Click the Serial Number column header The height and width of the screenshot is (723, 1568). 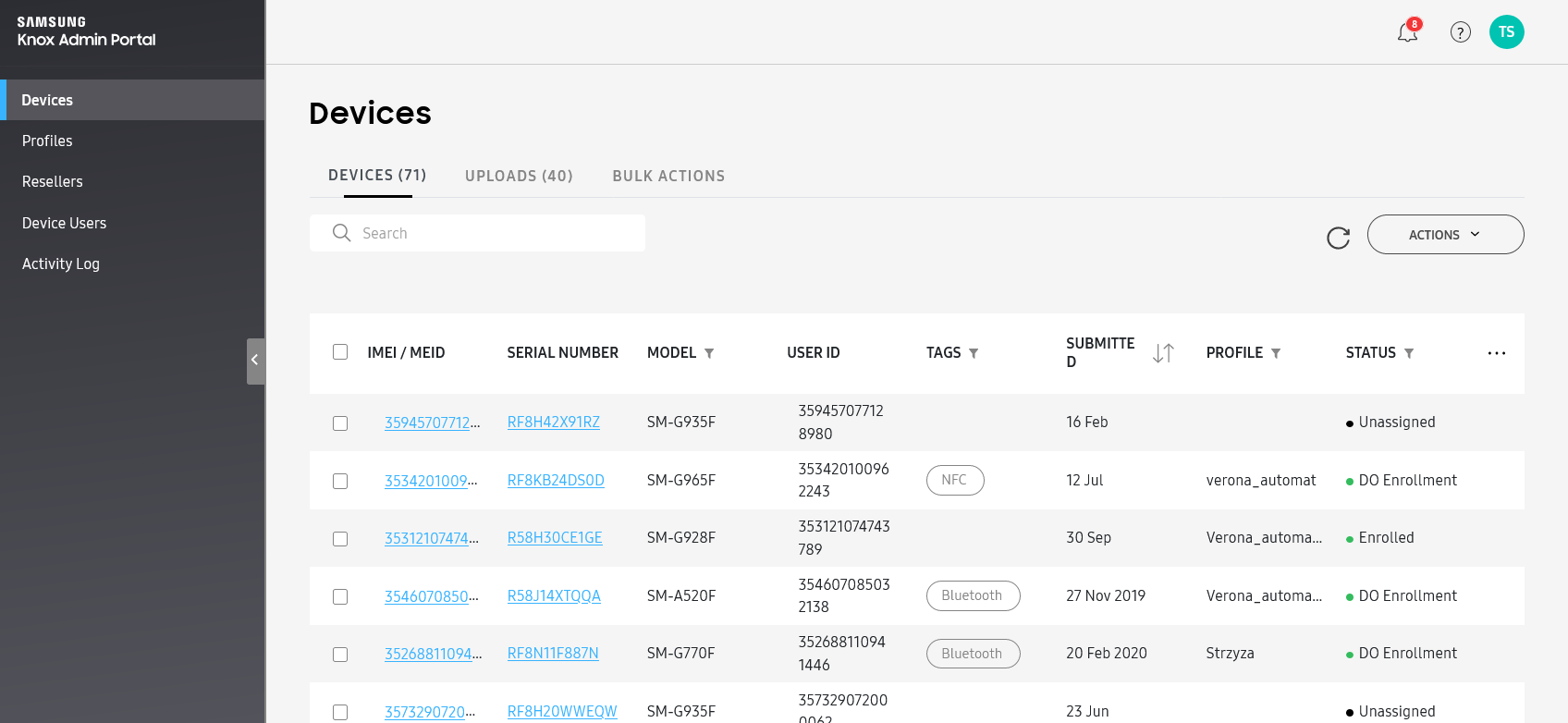[562, 352]
